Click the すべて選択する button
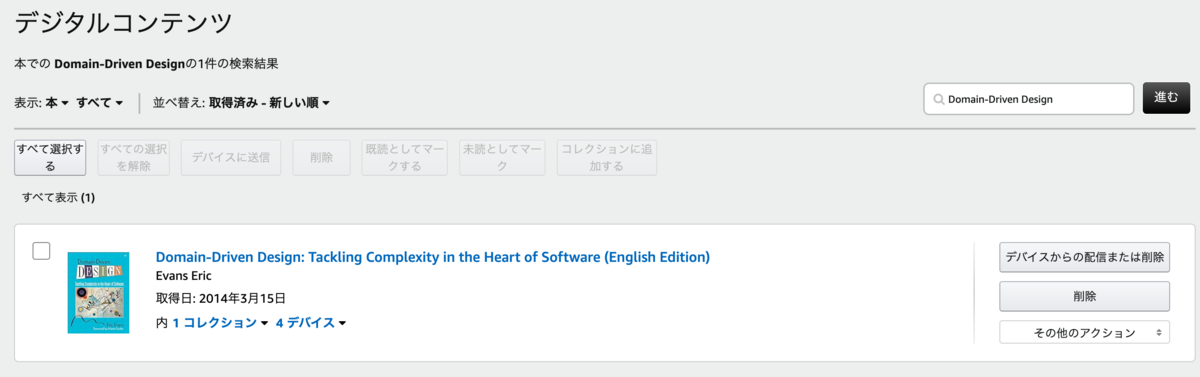The height and width of the screenshot is (377, 1200). tap(50, 157)
